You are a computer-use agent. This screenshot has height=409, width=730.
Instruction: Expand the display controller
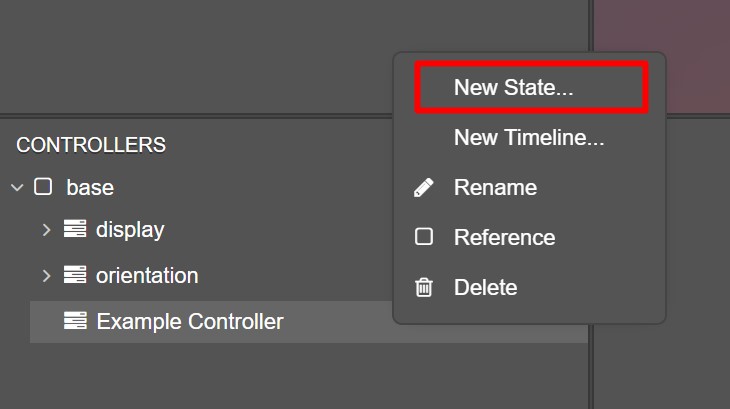[46, 229]
